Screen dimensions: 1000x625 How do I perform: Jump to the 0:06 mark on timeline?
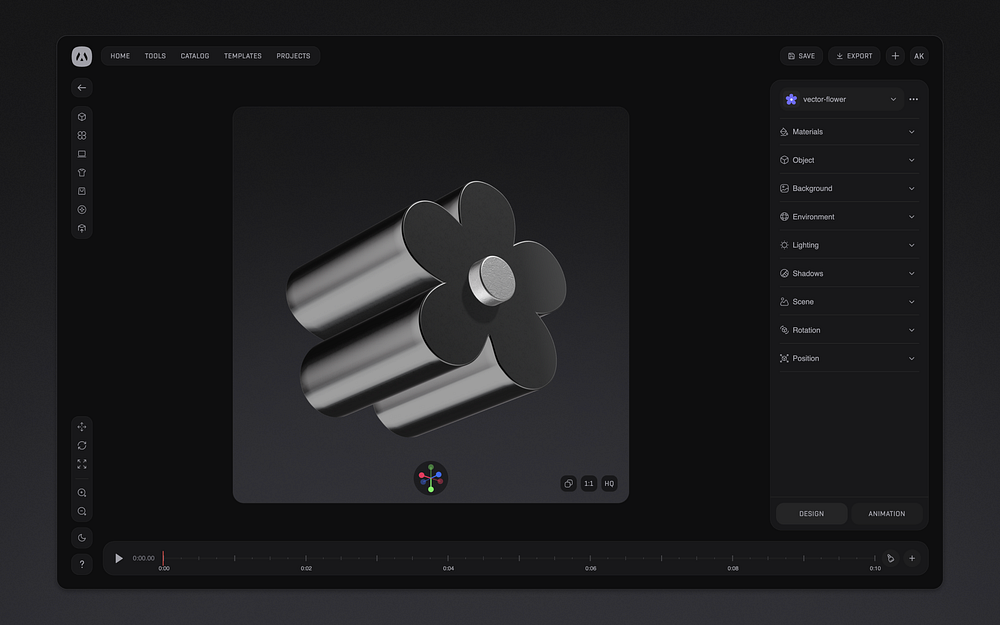[591, 568]
